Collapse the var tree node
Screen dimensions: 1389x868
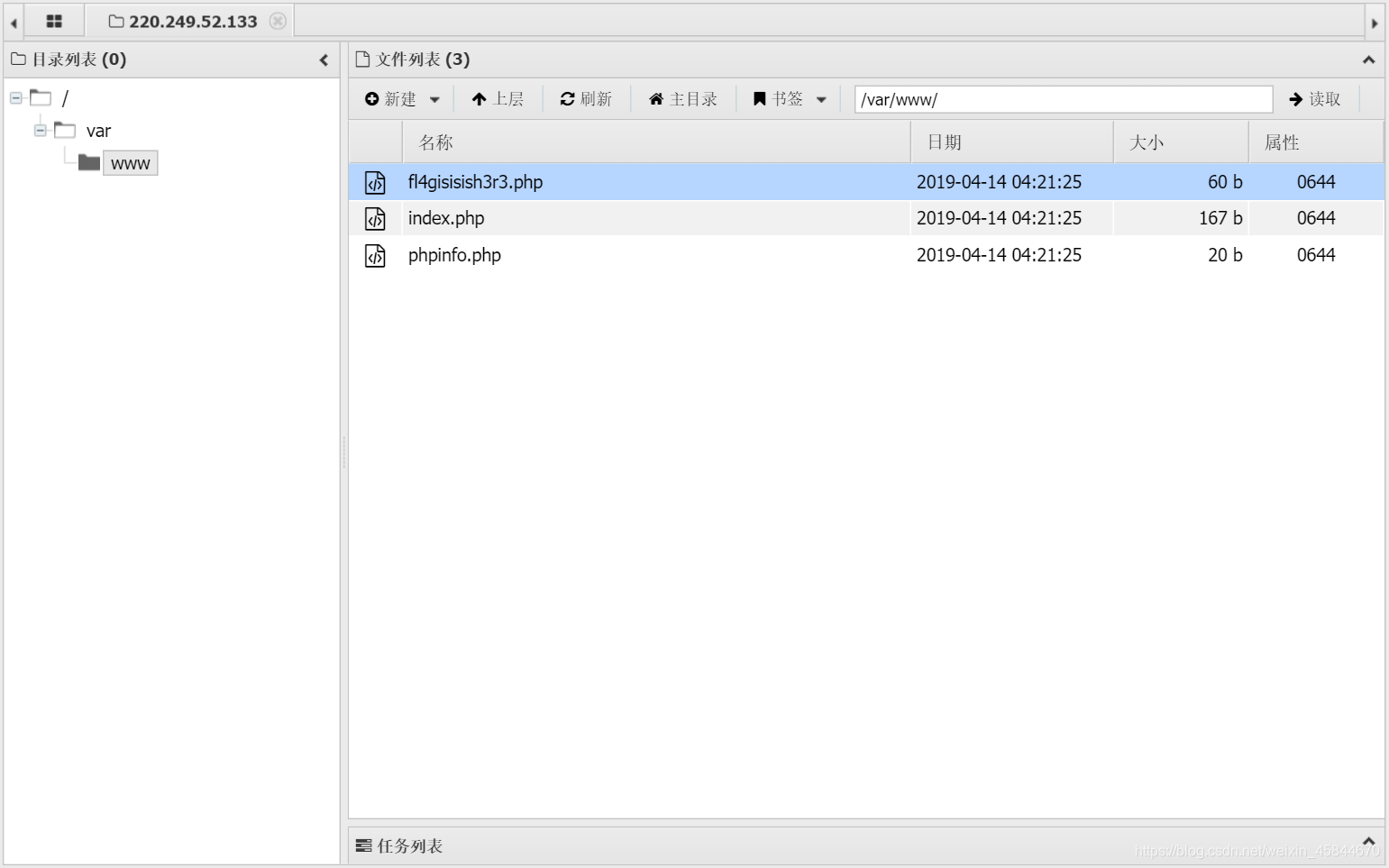(40, 130)
